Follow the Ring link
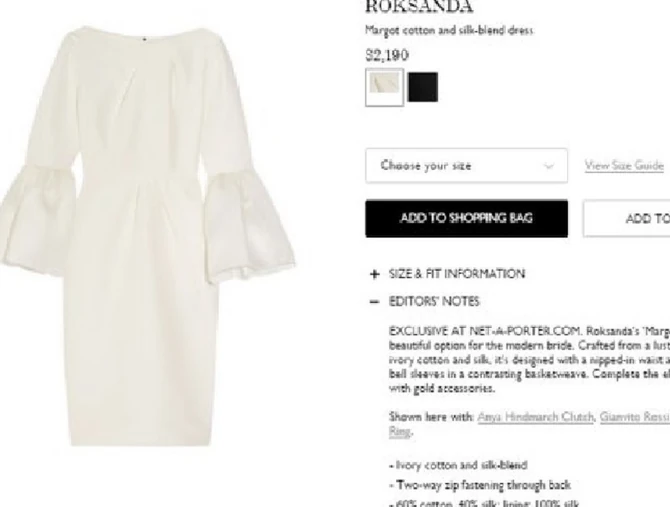The width and height of the screenshot is (670, 507). 400,432
